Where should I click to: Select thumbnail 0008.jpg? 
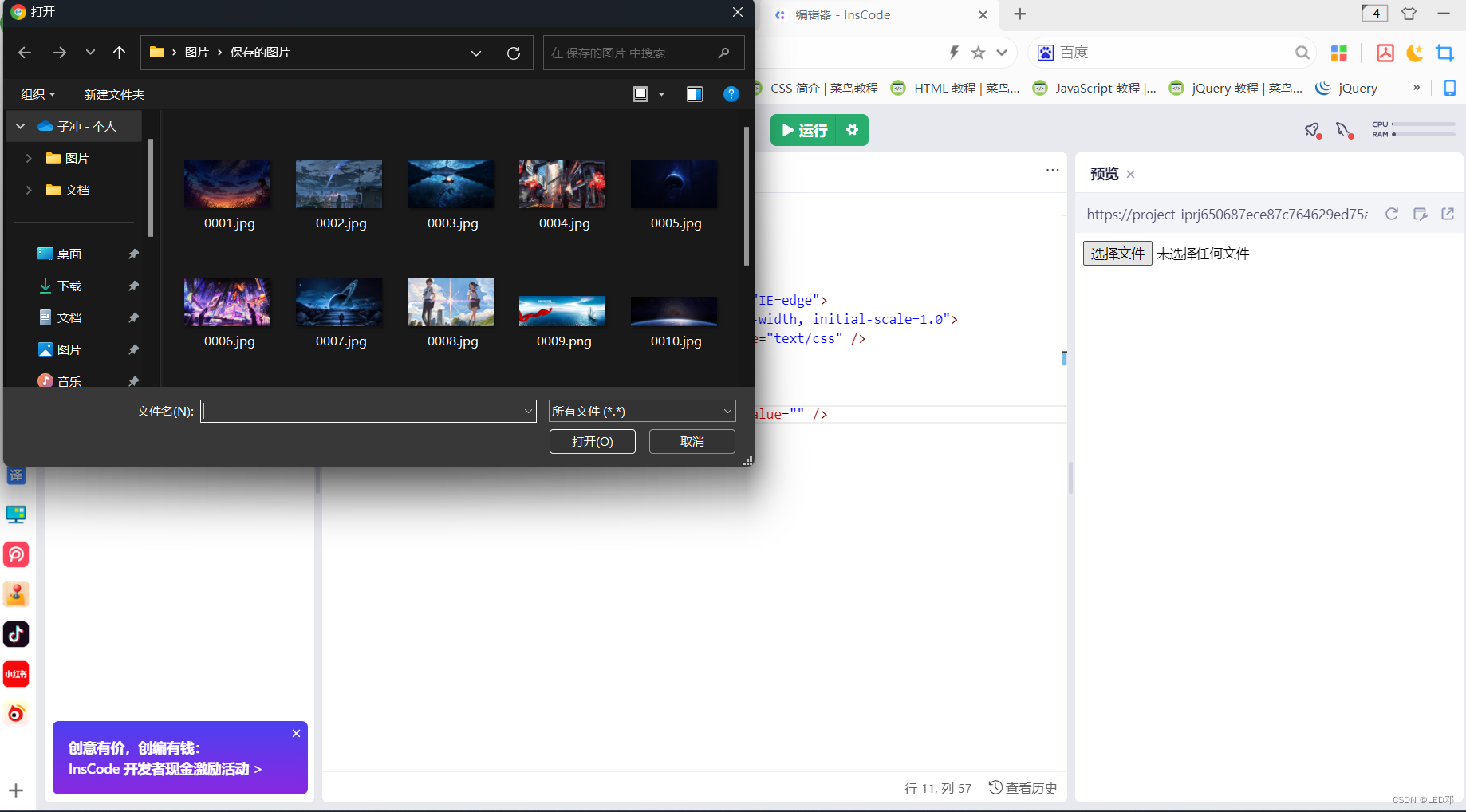click(x=451, y=302)
